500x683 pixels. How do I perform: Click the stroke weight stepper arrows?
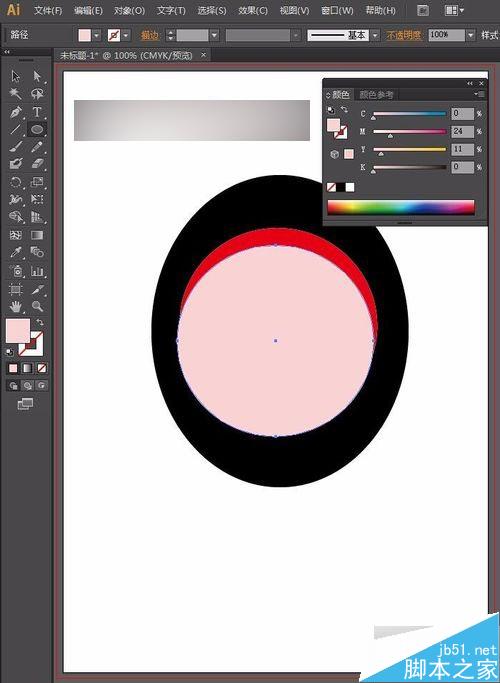170,35
